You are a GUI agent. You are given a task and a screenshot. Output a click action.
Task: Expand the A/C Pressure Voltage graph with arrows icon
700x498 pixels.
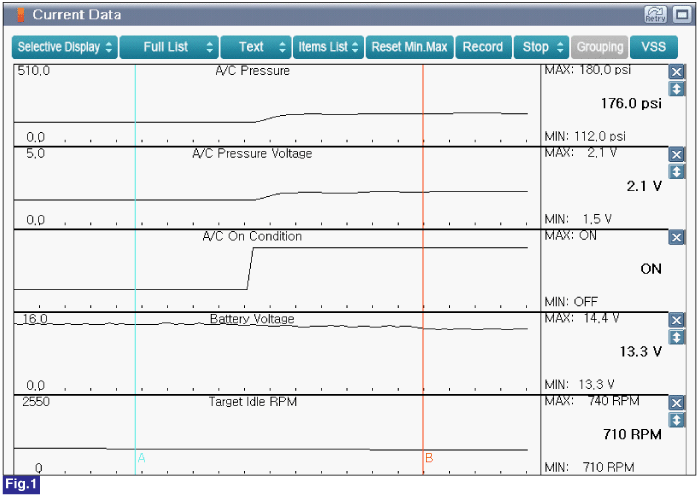[676, 172]
